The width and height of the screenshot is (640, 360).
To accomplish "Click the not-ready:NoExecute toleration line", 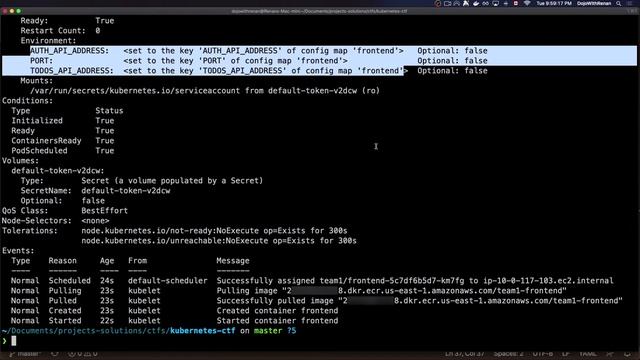I will (x=214, y=231).
